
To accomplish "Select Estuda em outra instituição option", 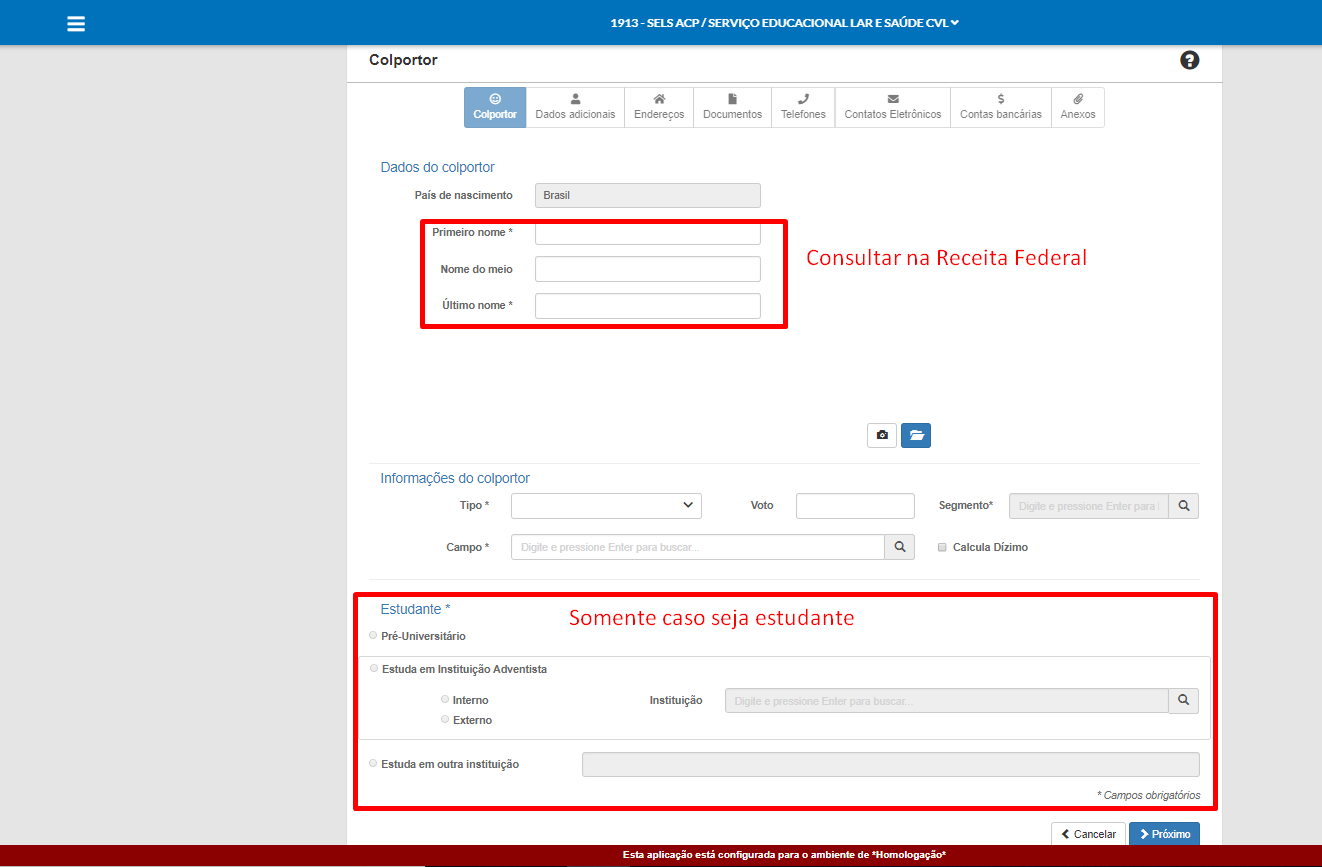I will (x=374, y=763).
